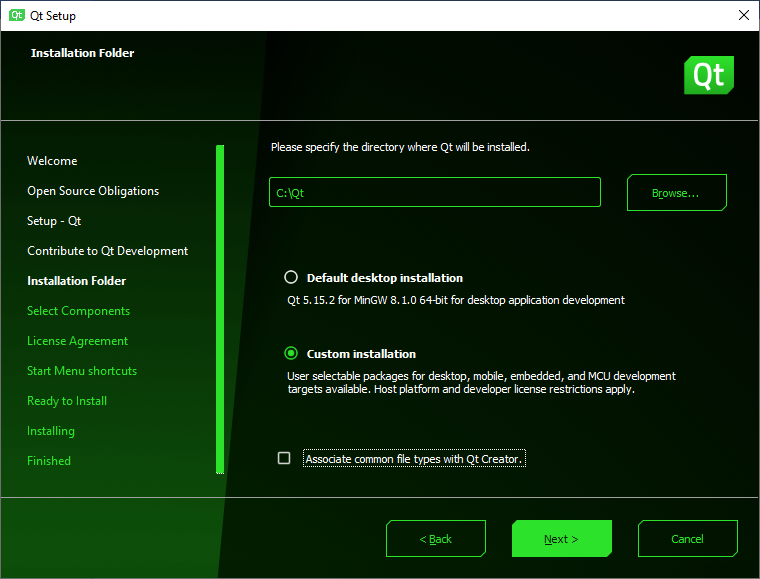Close the Qt Setup window
760x579 pixels.
(x=744, y=15)
